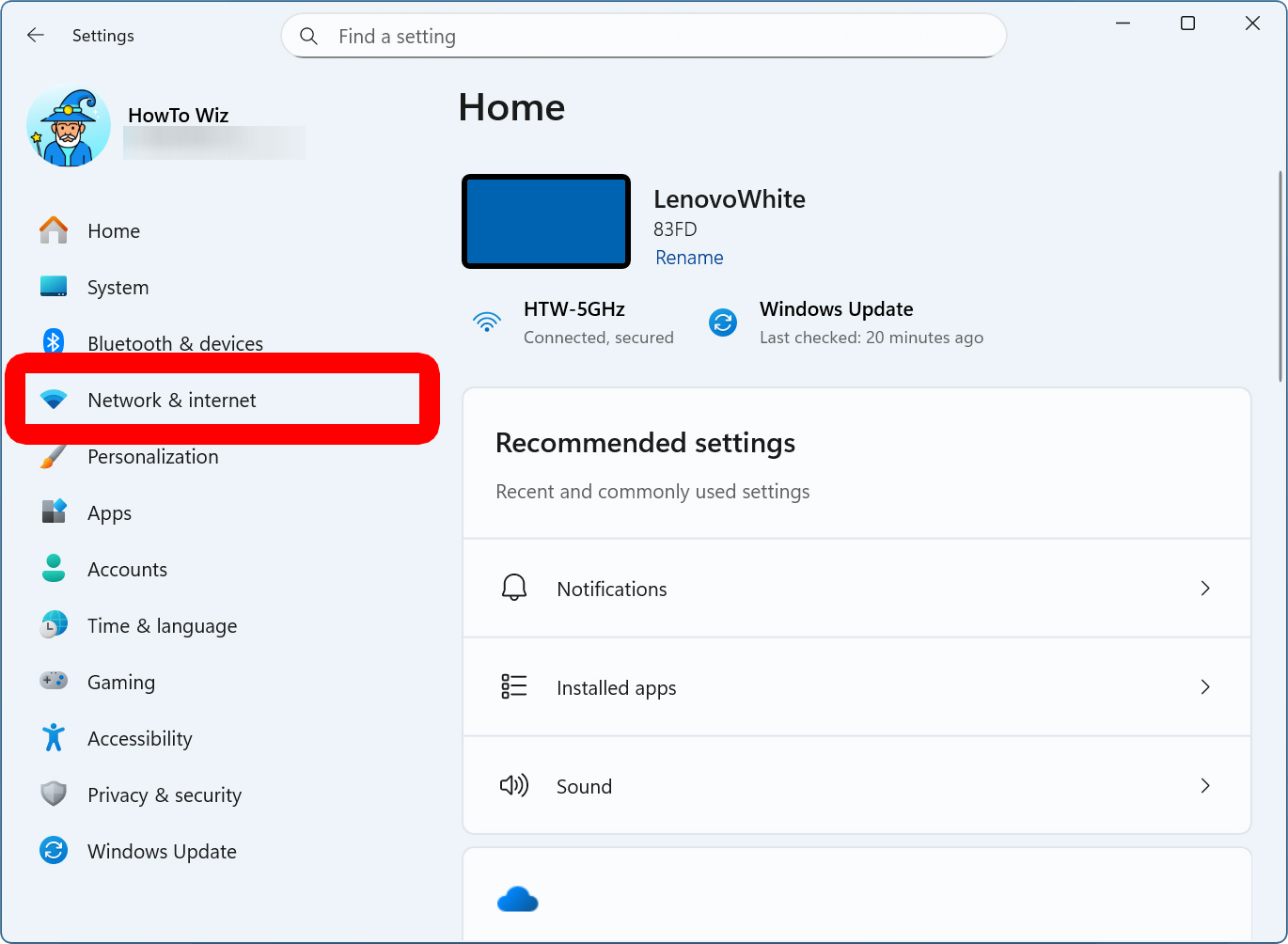Select Personalization from the sidebar

click(x=153, y=457)
